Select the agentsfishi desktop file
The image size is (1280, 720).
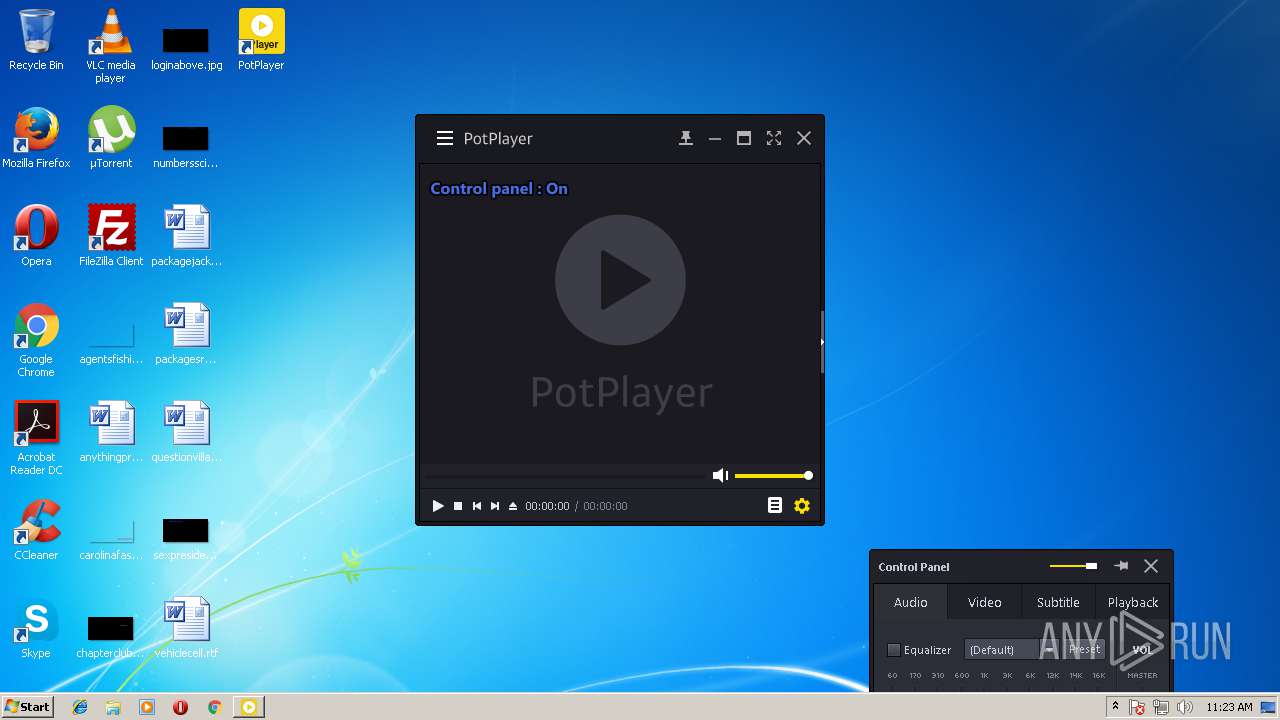111,342
